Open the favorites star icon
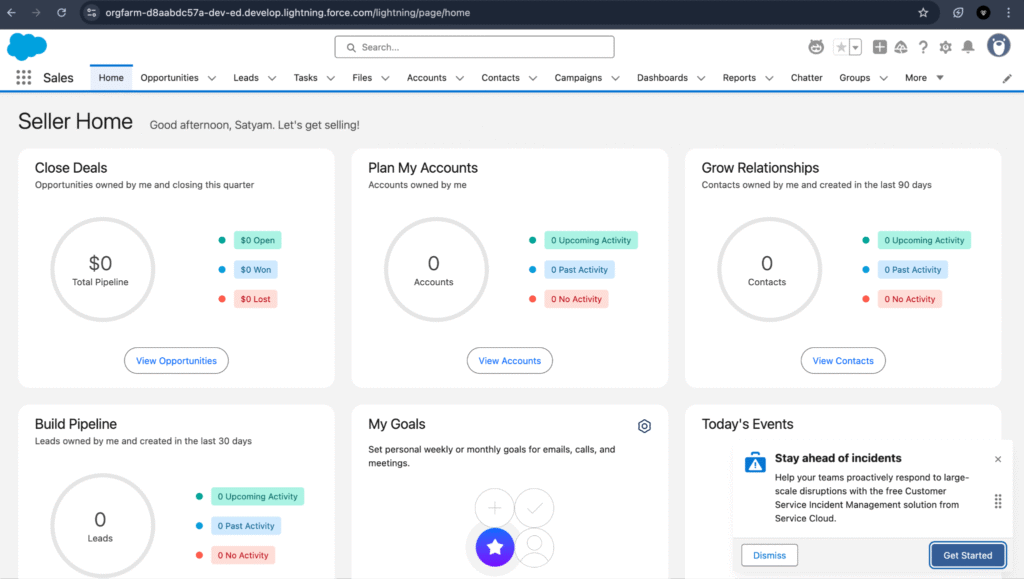Viewport: 1024px width, 579px height. (842, 46)
